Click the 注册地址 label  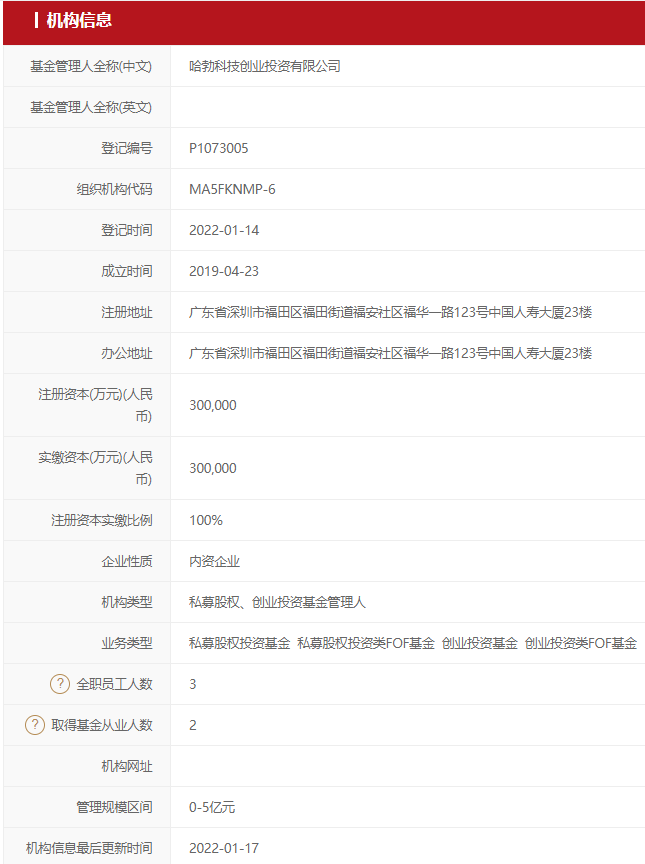(127, 312)
